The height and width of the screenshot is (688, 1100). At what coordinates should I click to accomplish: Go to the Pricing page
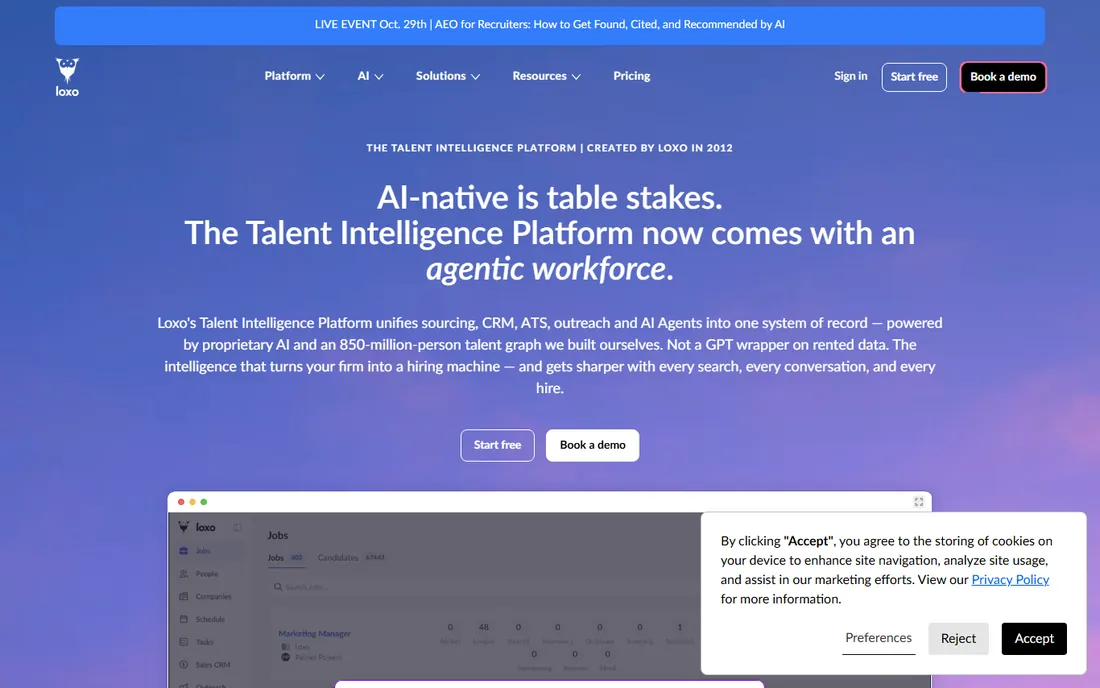click(x=631, y=76)
